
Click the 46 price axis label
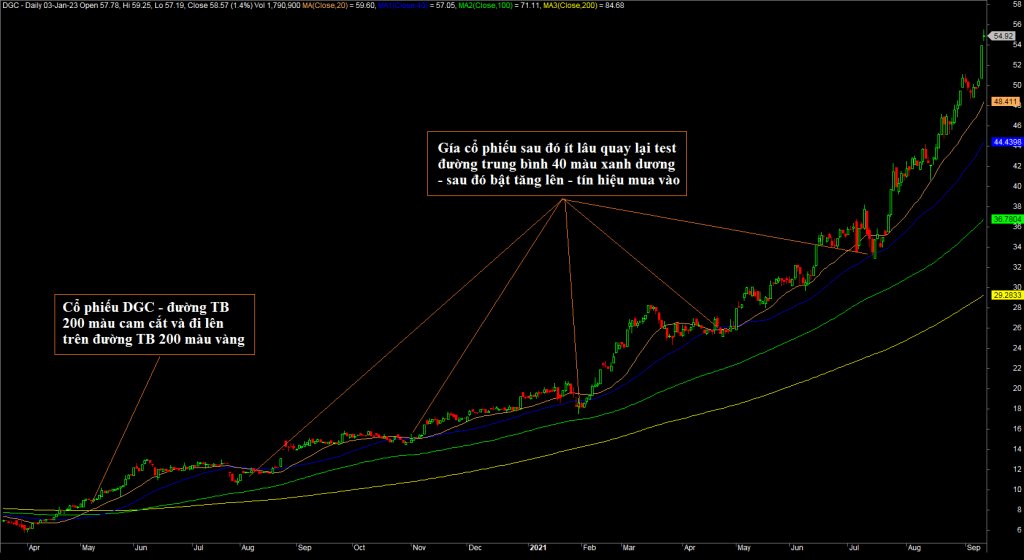coord(1017,125)
